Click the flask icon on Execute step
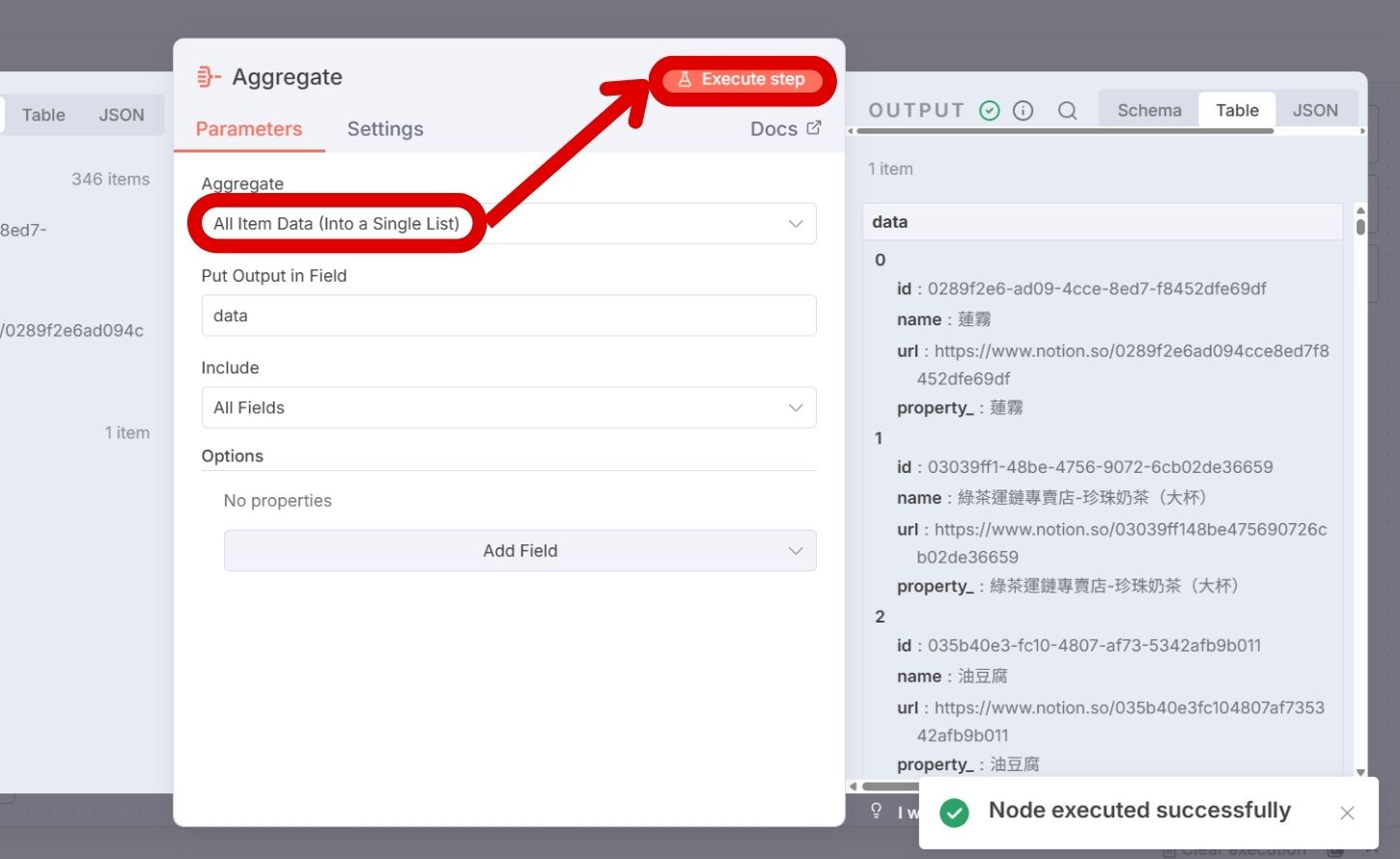Screen dimensions: 1400x859 coord(686,79)
